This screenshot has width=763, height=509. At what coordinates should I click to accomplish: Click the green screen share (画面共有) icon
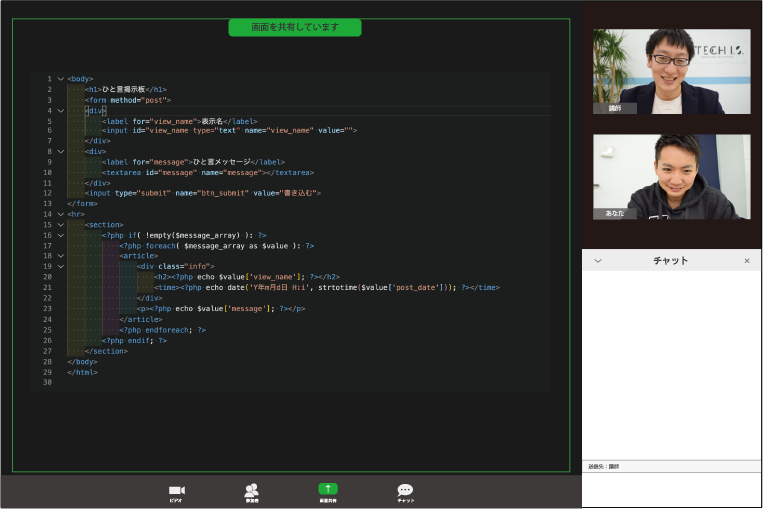coord(328,489)
